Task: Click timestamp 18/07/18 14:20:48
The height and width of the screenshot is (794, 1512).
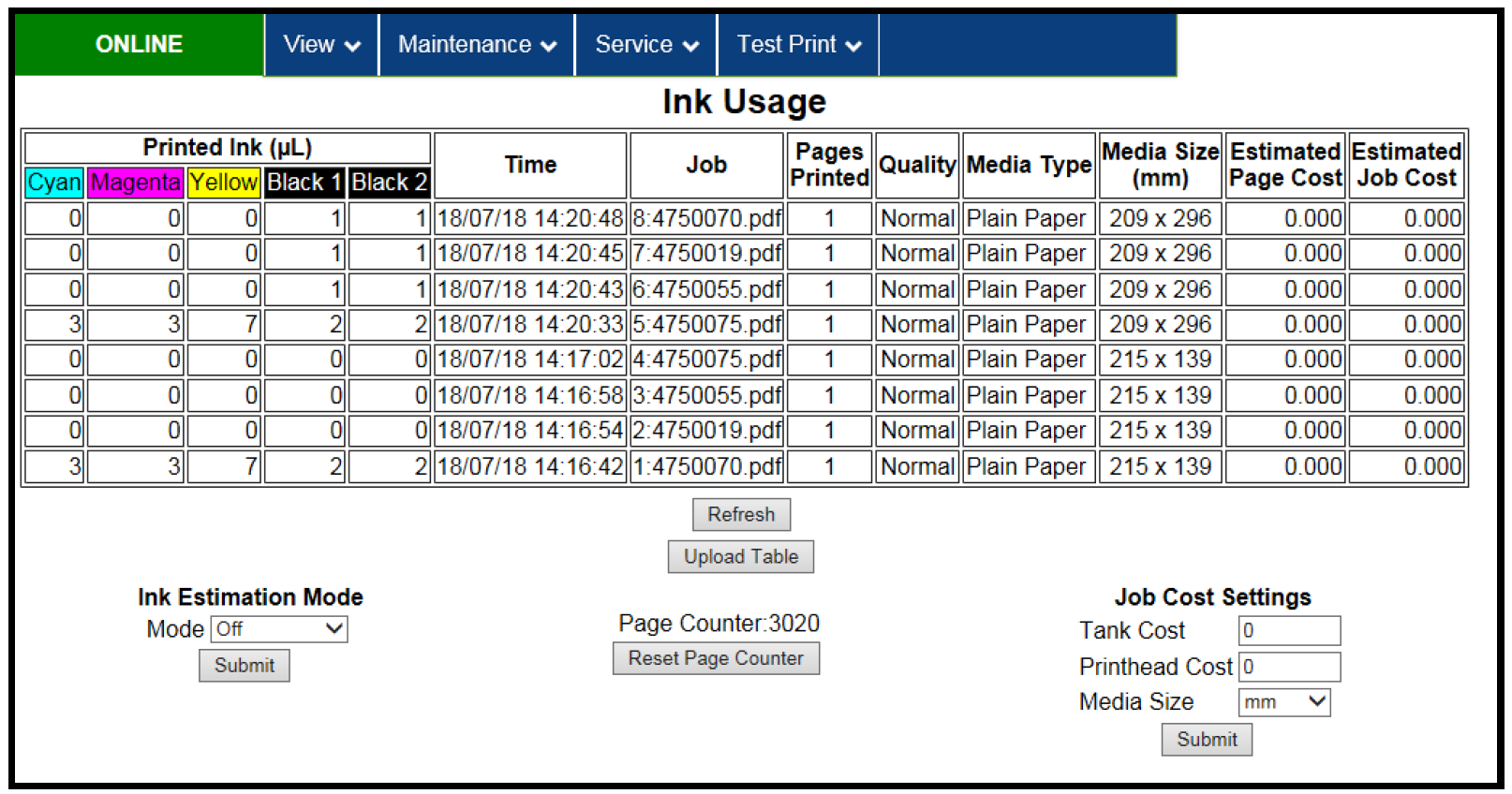Action: click(x=530, y=219)
